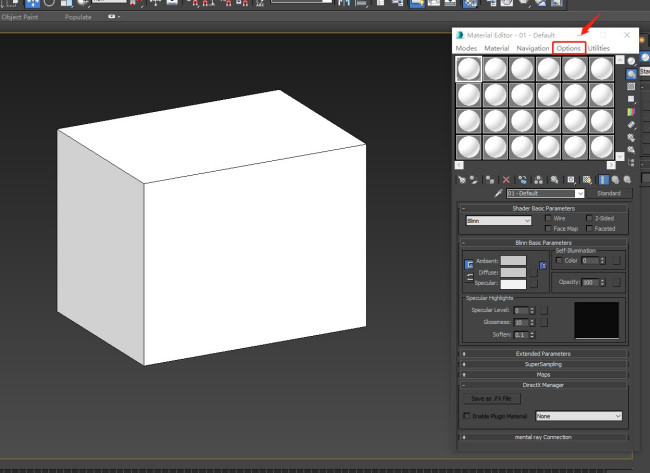The width and height of the screenshot is (650, 473).
Task: Check the Self-Illumination Color checkbox
Action: (x=559, y=260)
